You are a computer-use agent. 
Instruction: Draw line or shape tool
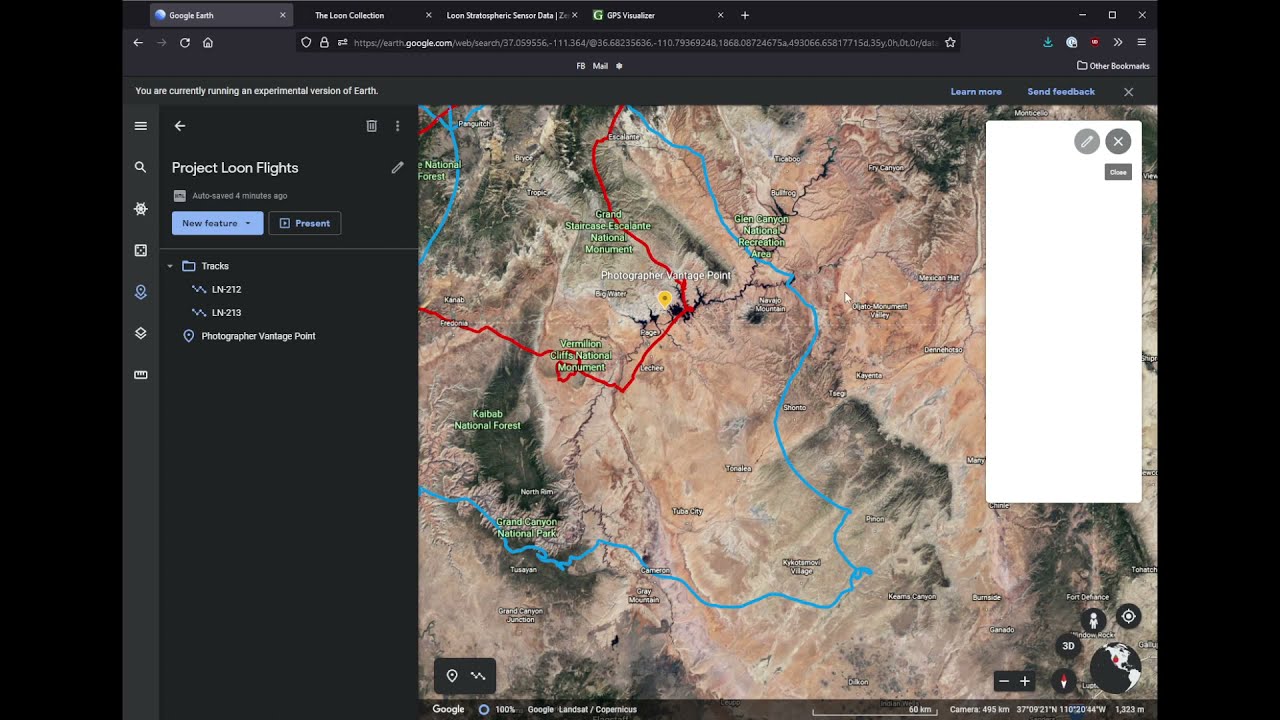(478, 676)
